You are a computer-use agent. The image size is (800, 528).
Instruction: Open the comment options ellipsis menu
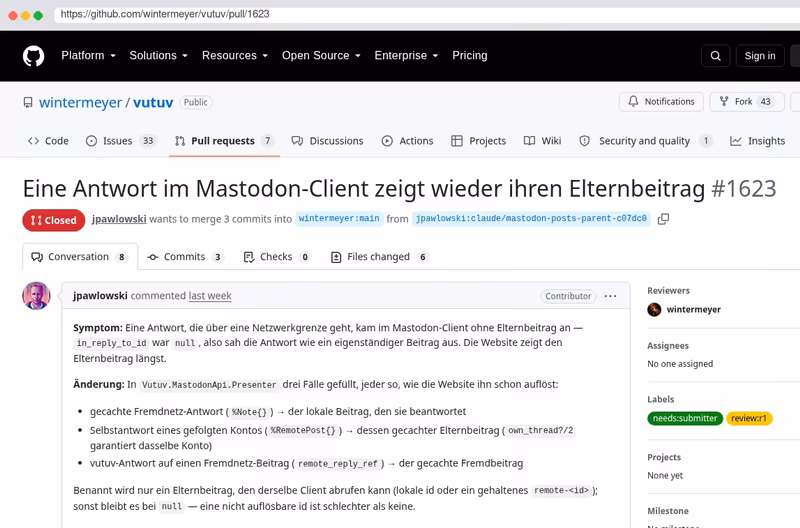[x=610, y=296]
